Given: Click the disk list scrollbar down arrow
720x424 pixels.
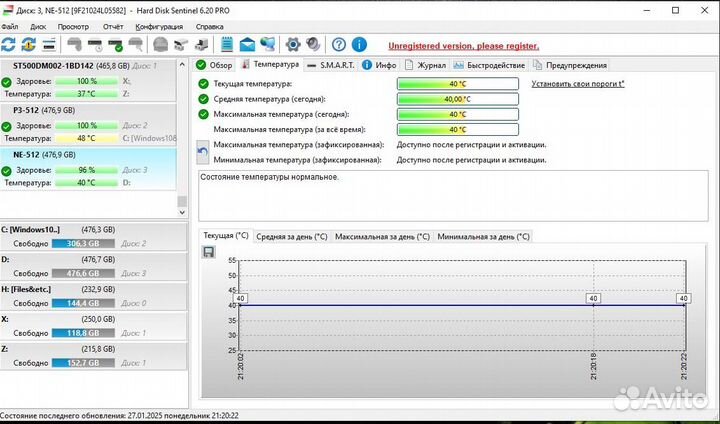Looking at the screenshot, I should point(182,211).
